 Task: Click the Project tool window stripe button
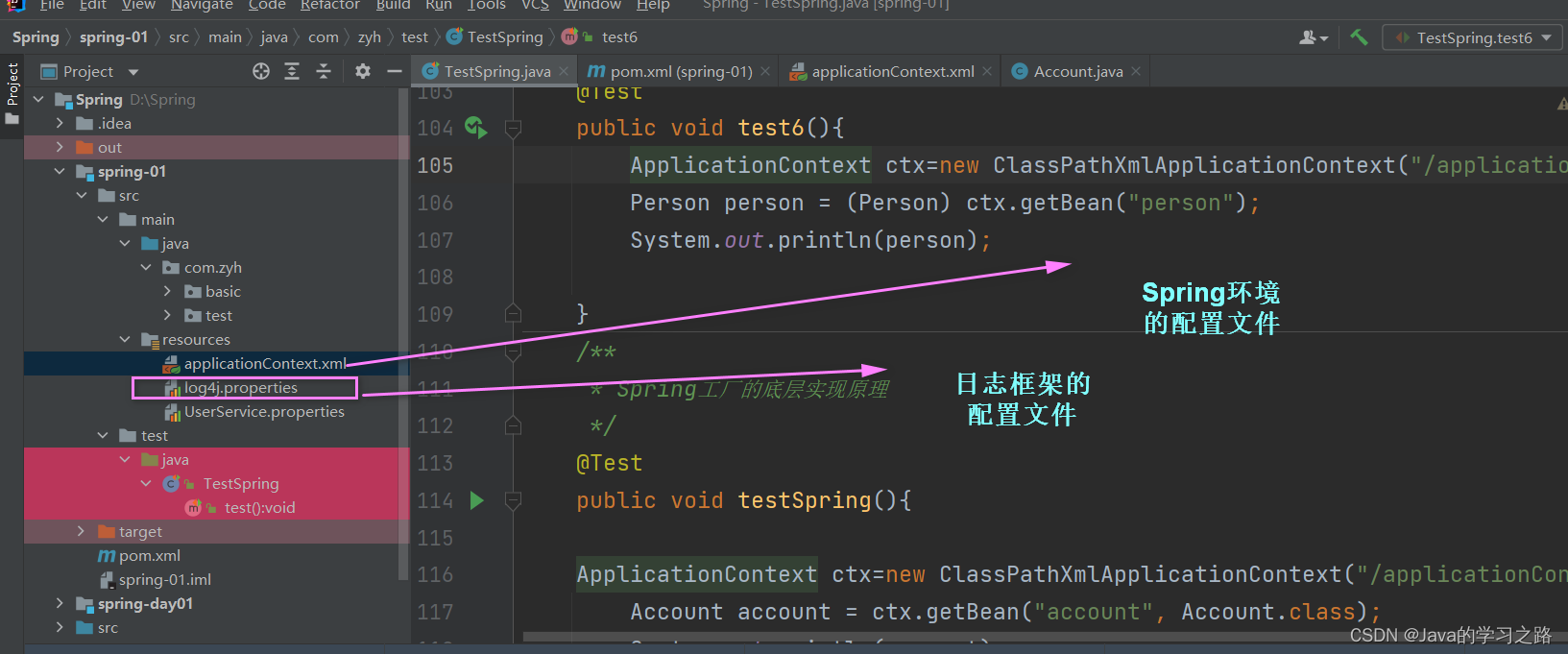[12, 94]
